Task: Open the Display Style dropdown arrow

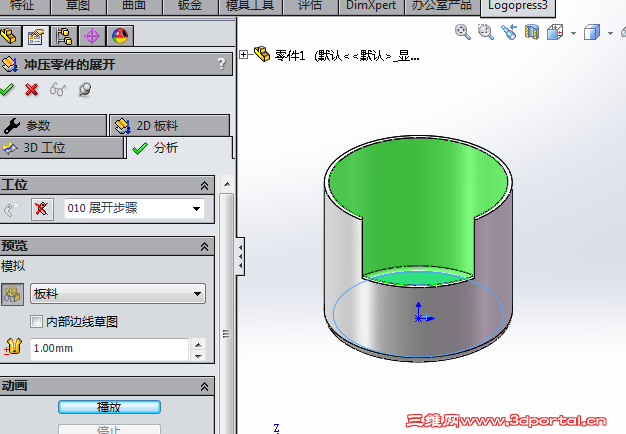Action: click(610, 33)
